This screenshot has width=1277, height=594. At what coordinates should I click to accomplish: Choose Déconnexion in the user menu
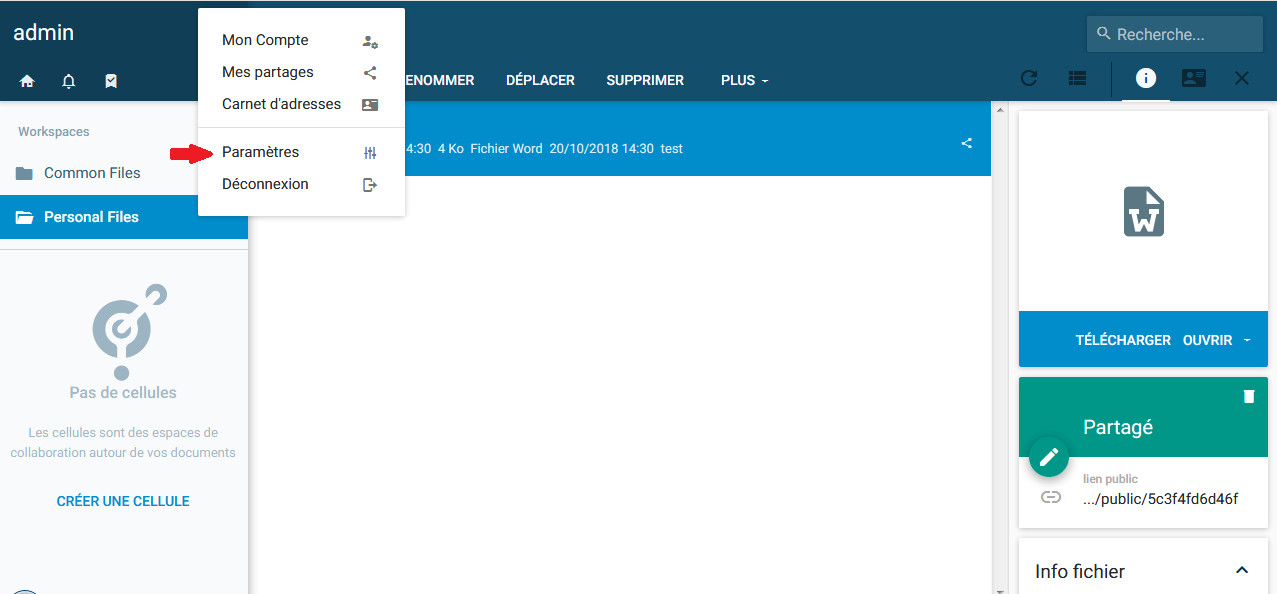tap(265, 184)
